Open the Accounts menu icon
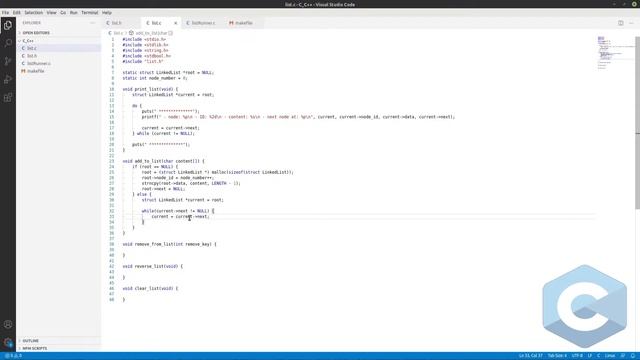Image resolution: width=640 pixels, height=360 pixels. point(8,324)
